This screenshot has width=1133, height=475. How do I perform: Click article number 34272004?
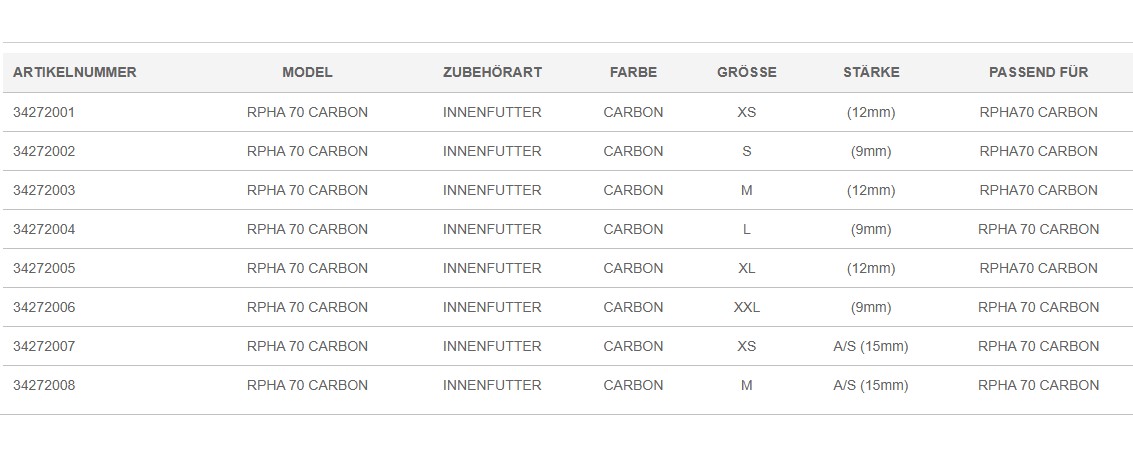[44, 229]
